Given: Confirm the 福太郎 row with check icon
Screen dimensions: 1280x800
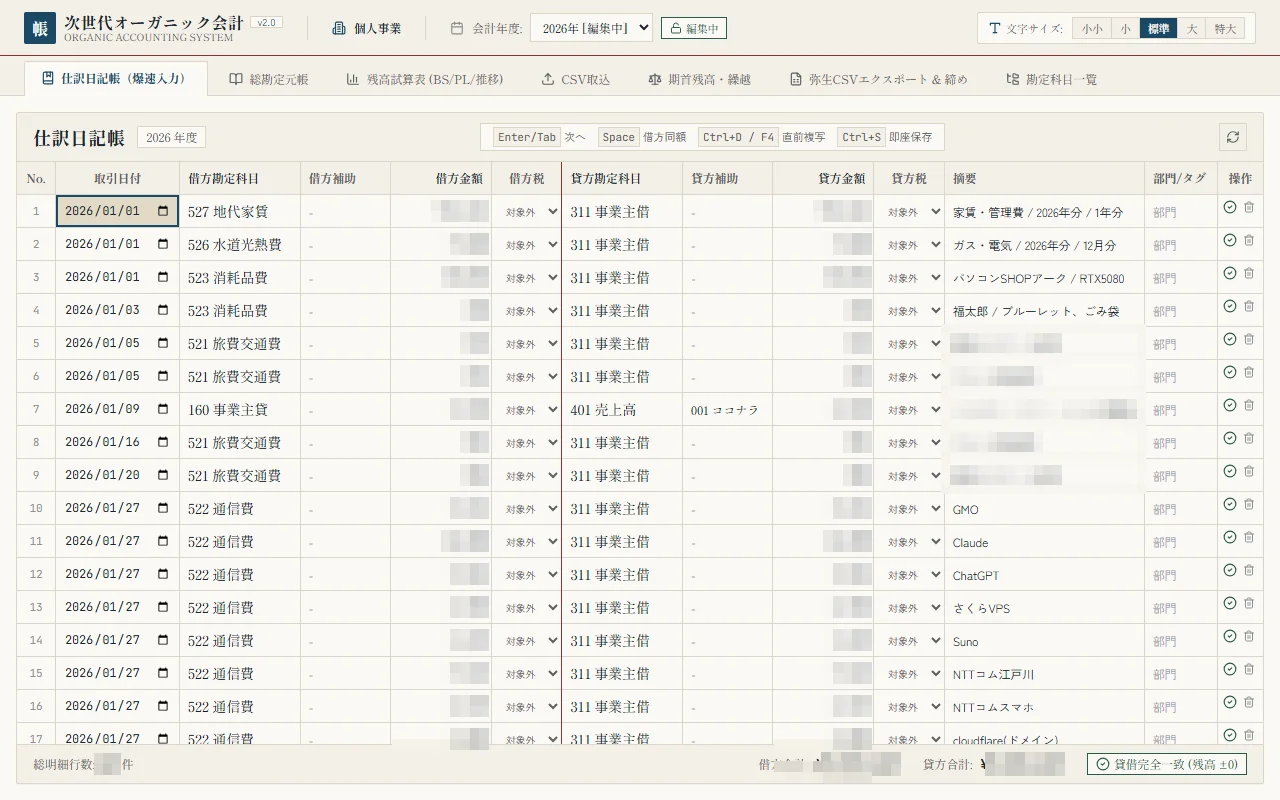Looking at the screenshot, I should point(1230,306).
